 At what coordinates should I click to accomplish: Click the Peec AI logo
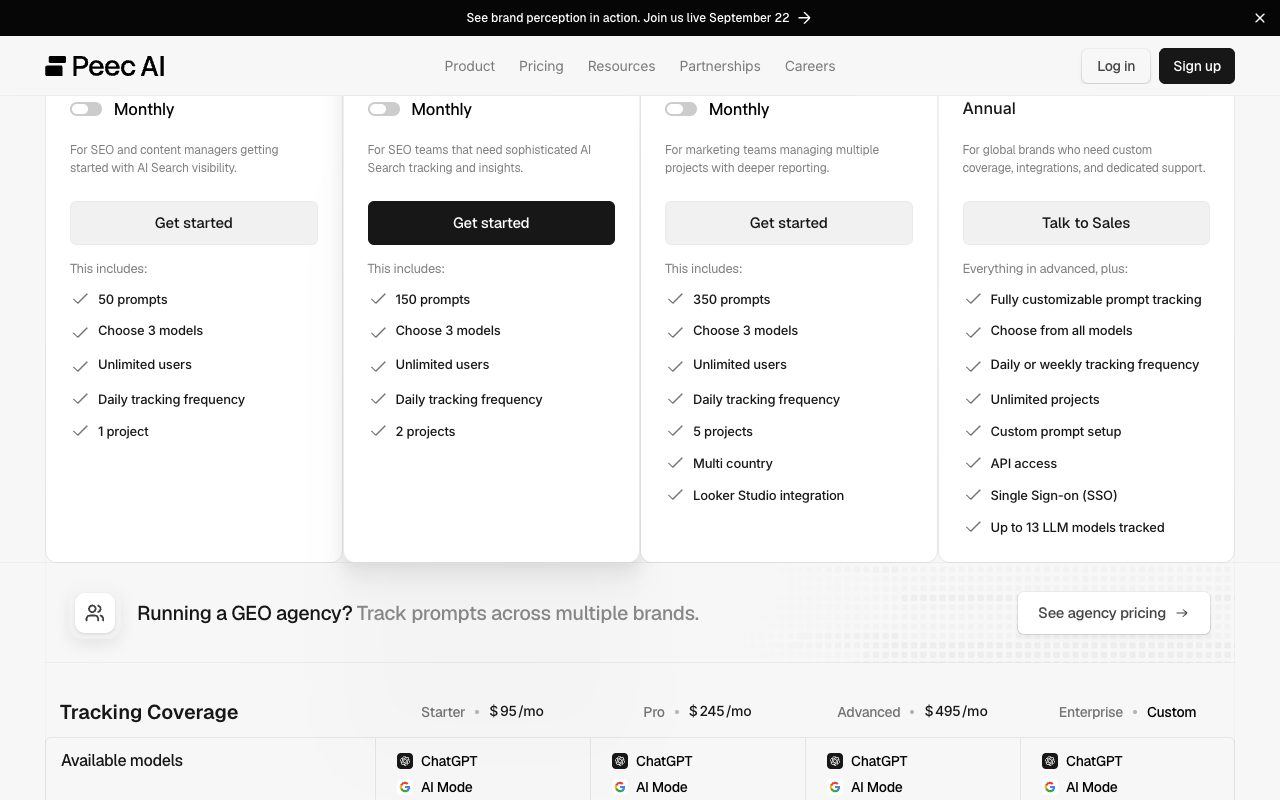coord(105,66)
